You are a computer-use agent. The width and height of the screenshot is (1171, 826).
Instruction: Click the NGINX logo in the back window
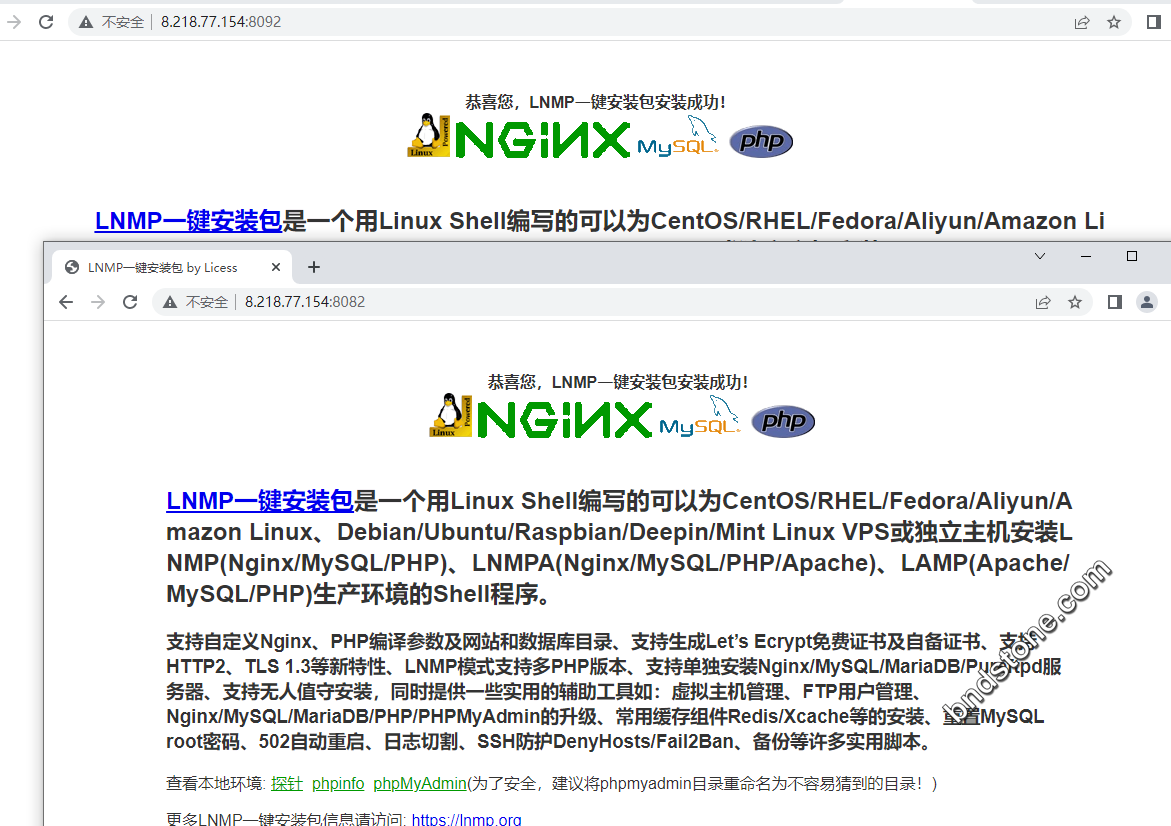(x=541, y=140)
